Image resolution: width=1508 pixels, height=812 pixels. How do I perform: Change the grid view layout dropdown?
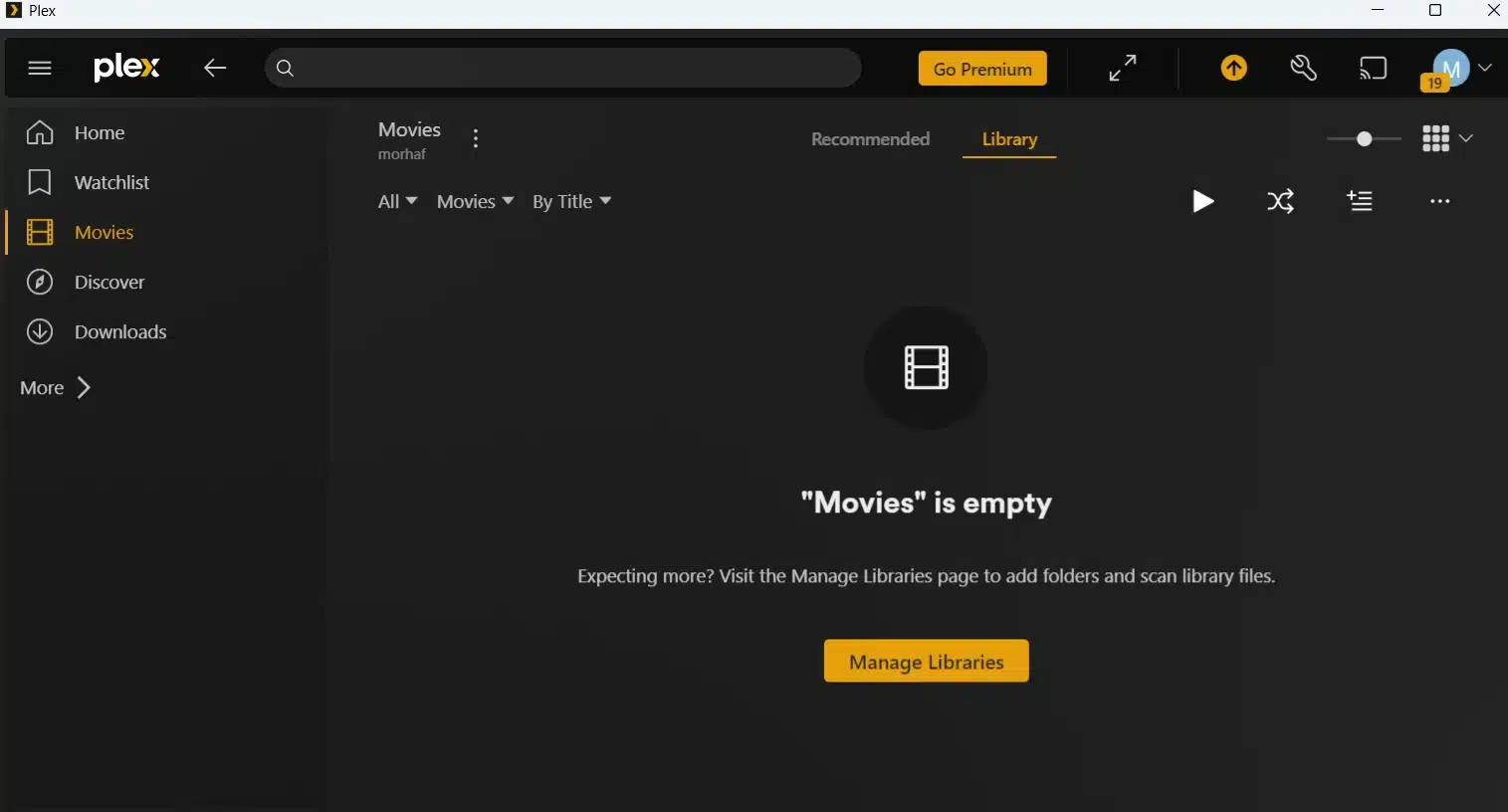click(x=1446, y=138)
